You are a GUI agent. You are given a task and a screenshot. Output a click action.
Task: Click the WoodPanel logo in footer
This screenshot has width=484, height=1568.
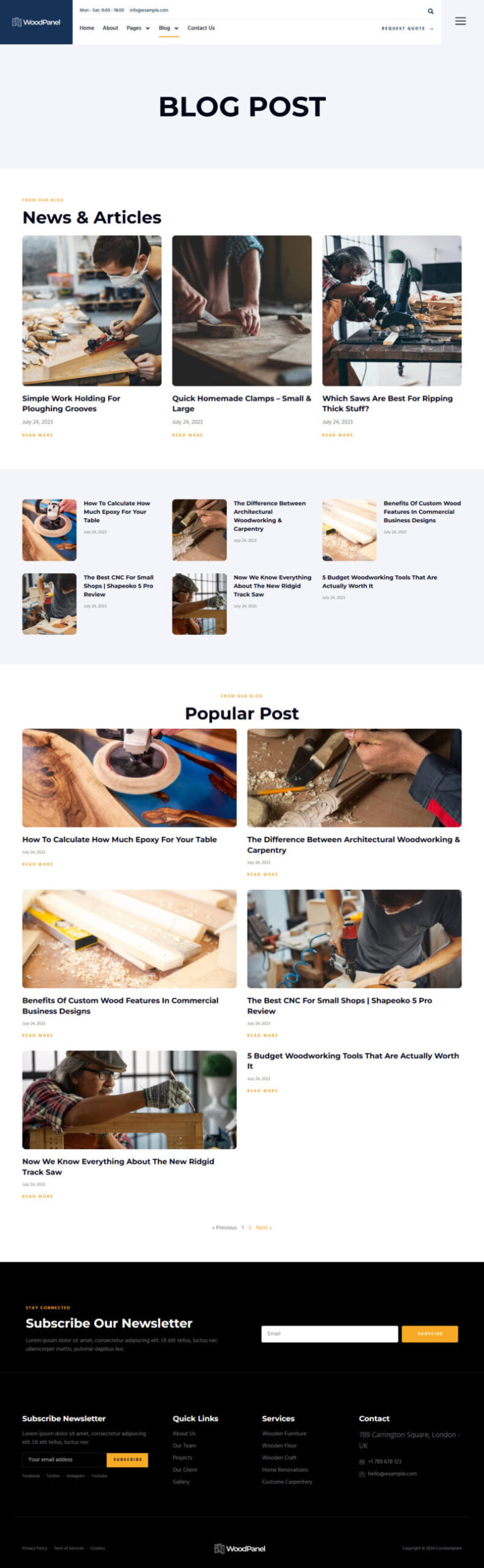(240, 1548)
